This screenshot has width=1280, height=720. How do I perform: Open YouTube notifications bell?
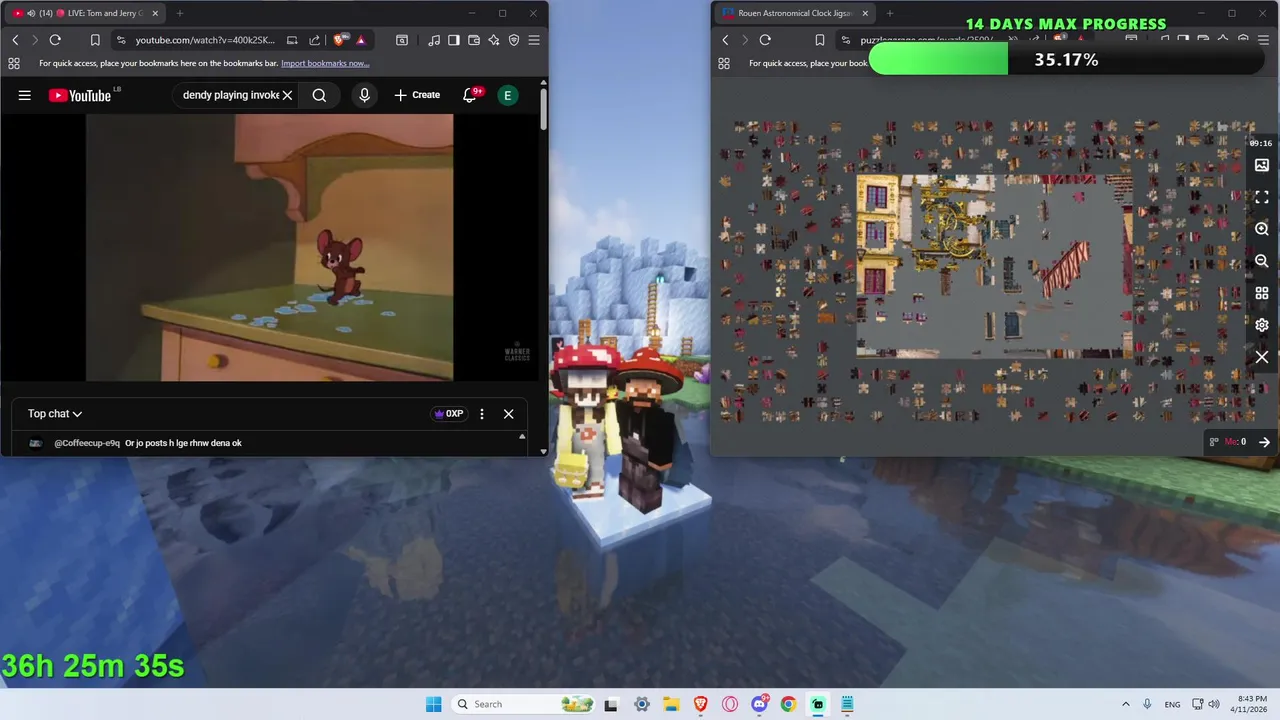coord(470,95)
